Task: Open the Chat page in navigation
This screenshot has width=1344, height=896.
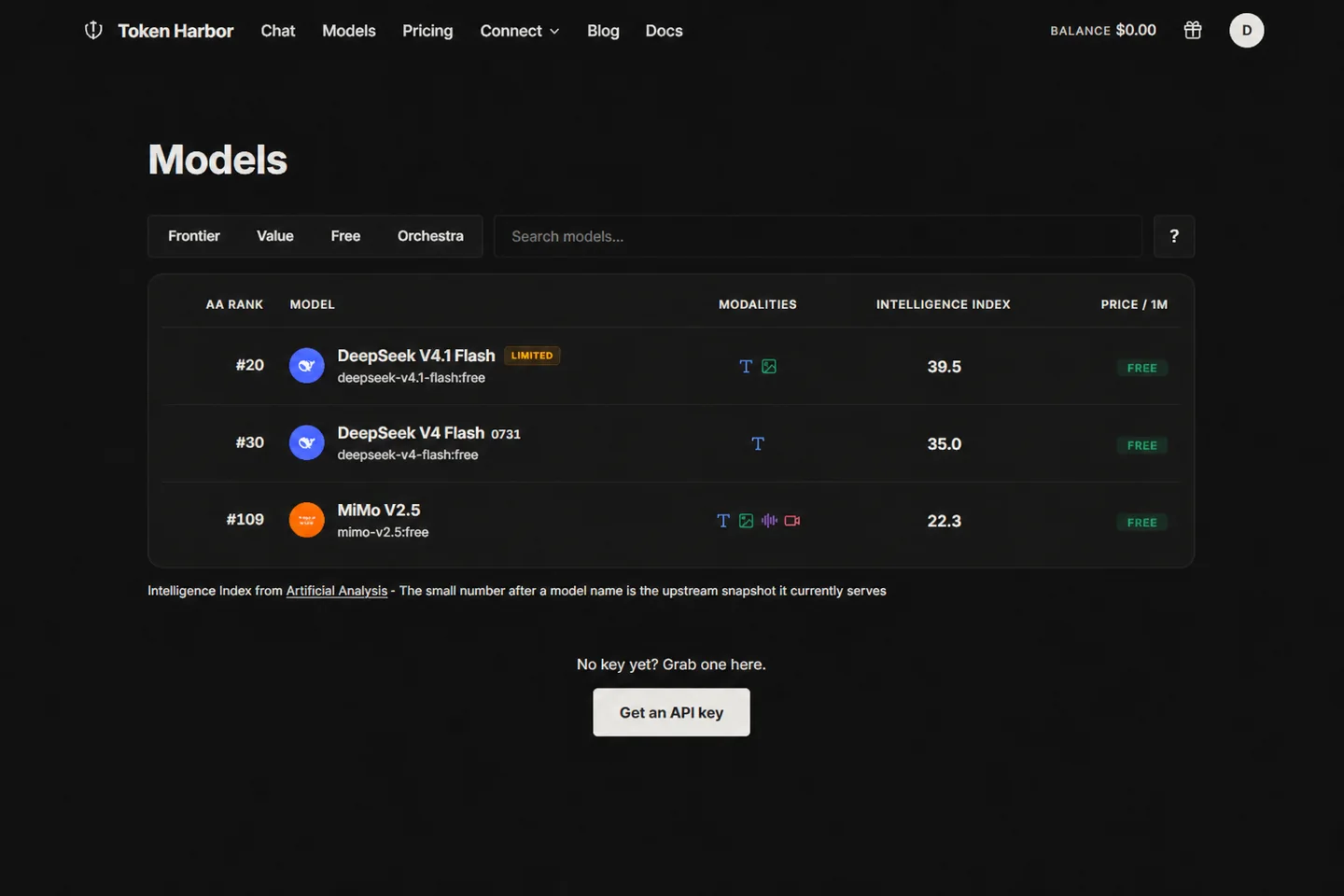Action: click(x=278, y=31)
